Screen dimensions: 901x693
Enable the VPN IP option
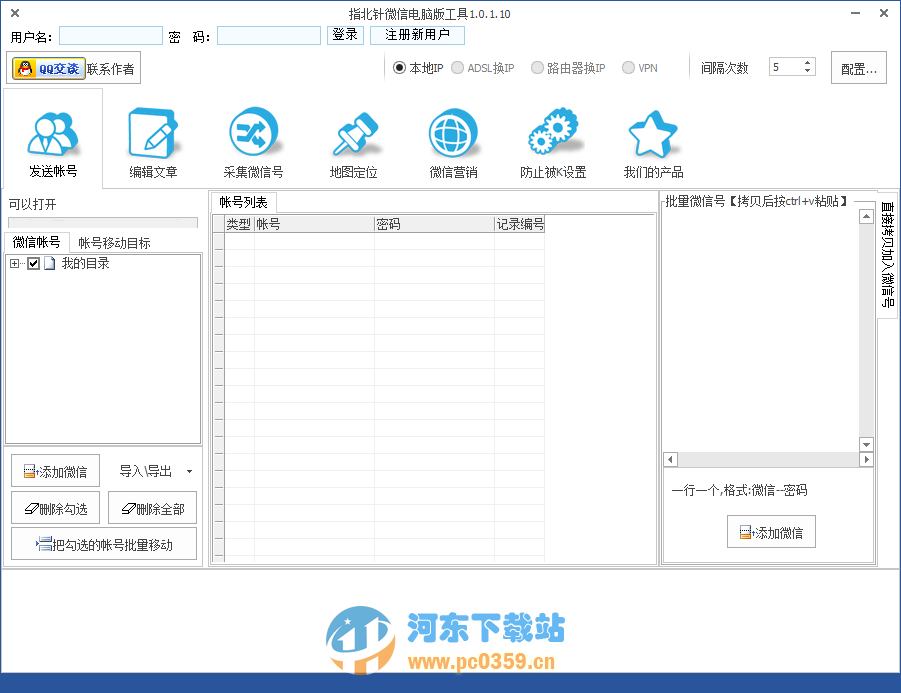tap(630, 67)
